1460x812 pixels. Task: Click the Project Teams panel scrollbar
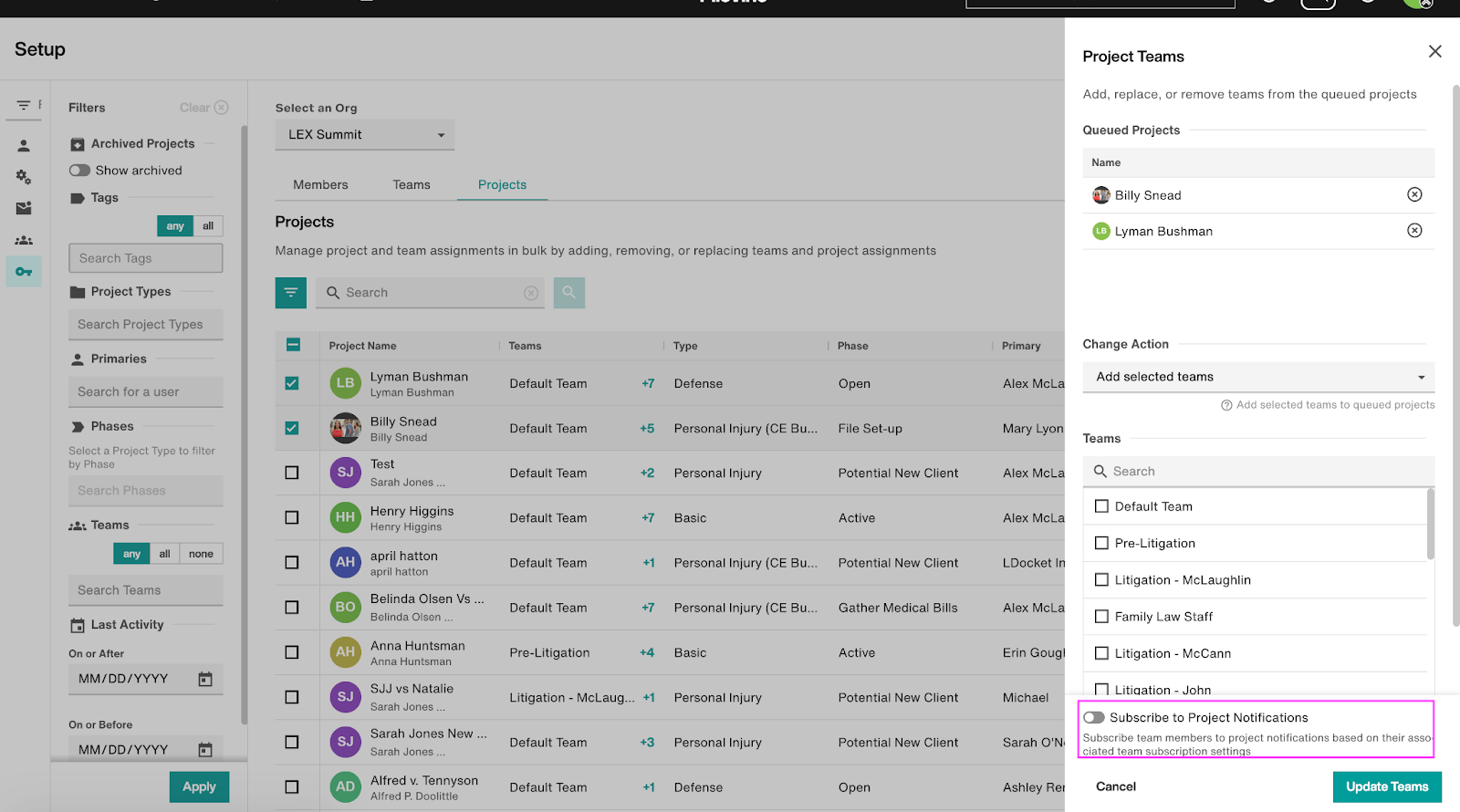point(1455,356)
